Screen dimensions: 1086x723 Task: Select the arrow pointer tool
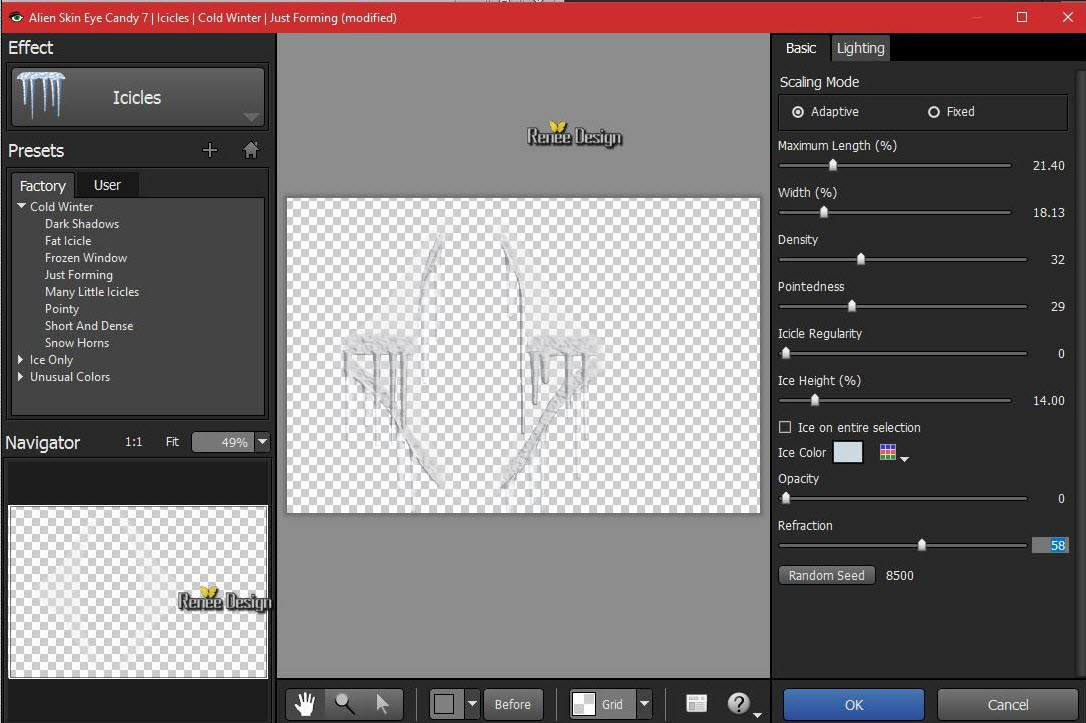click(x=382, y=704)
